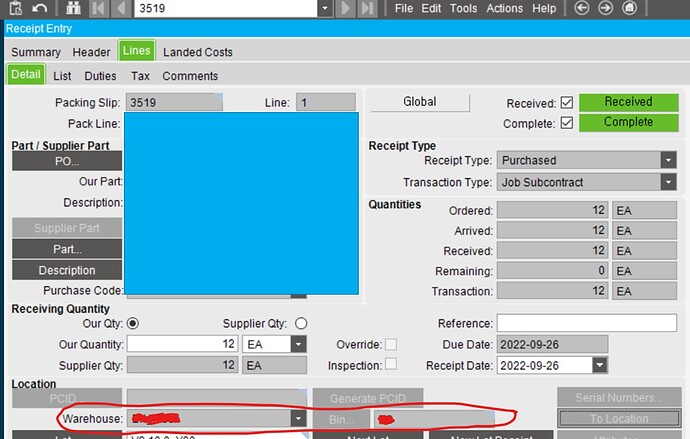Click into the Reference input field
Viewport: 690px width, 439px height.
pyautogui.click(x=587, y=323)
